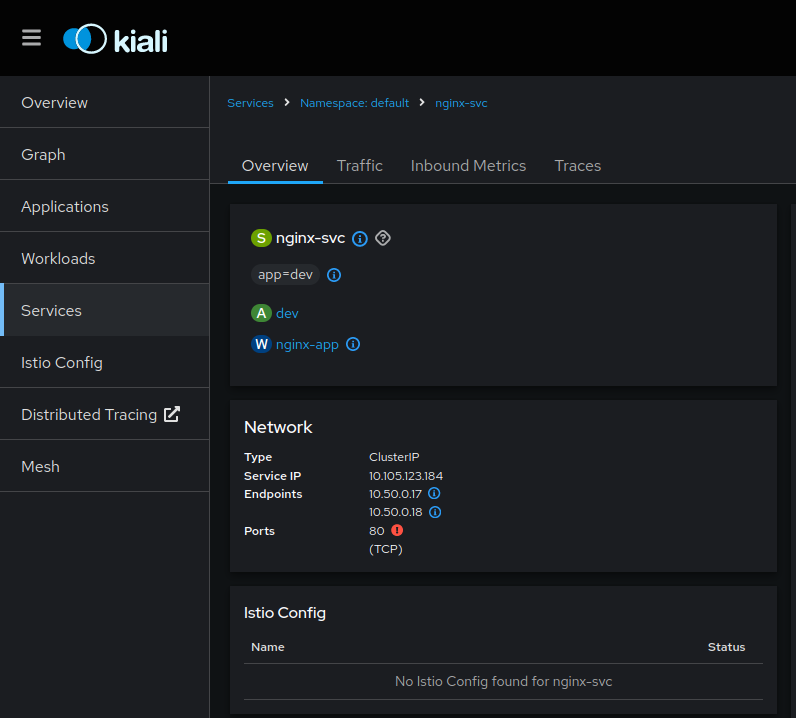This screenshot has width=796, height=718.
Task: Click info icon next to app=dev label
Action: click(x=334, y=275)
